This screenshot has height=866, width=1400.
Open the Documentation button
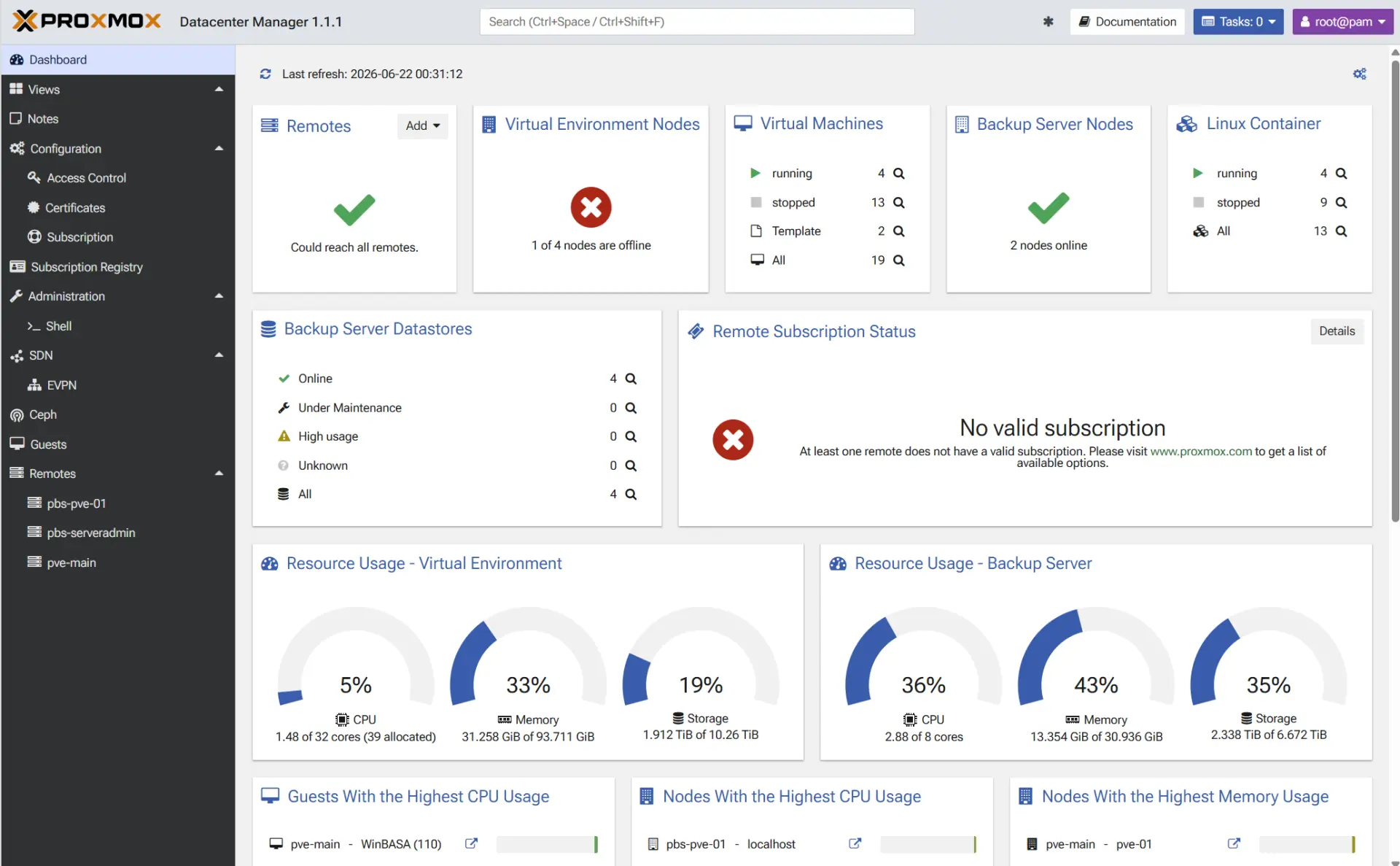coord(1127,22)
